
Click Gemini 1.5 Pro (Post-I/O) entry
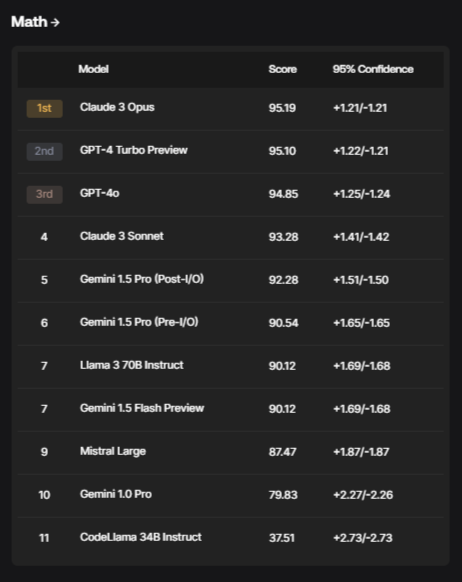point(142,279)
